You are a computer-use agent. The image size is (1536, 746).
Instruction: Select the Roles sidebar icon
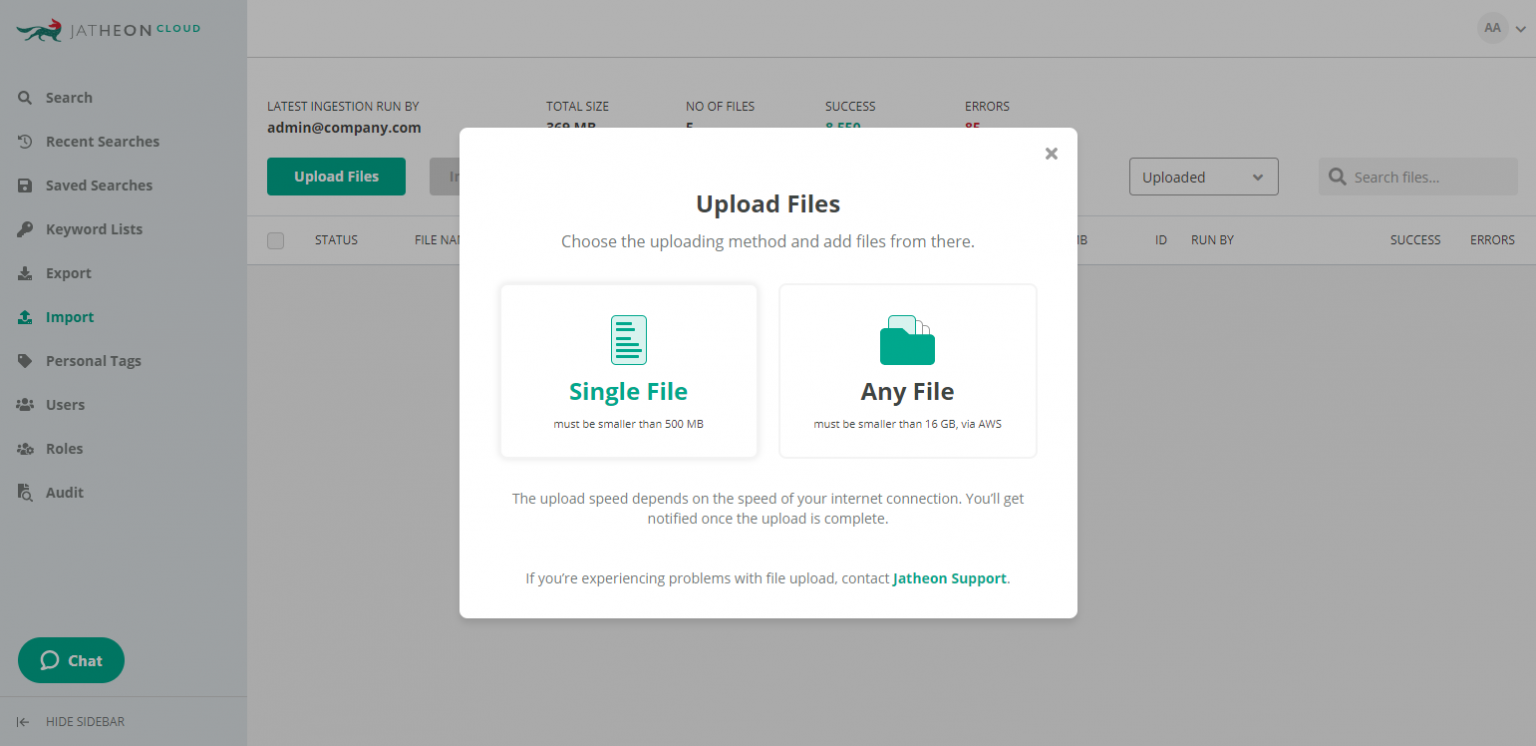[26, 448]
